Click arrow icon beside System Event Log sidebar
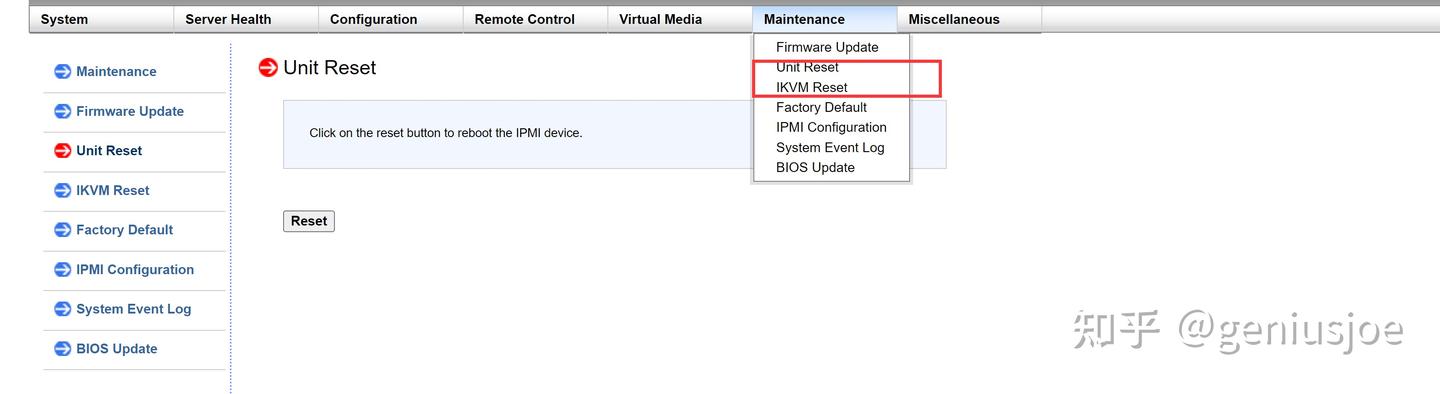 click(62, 309)
